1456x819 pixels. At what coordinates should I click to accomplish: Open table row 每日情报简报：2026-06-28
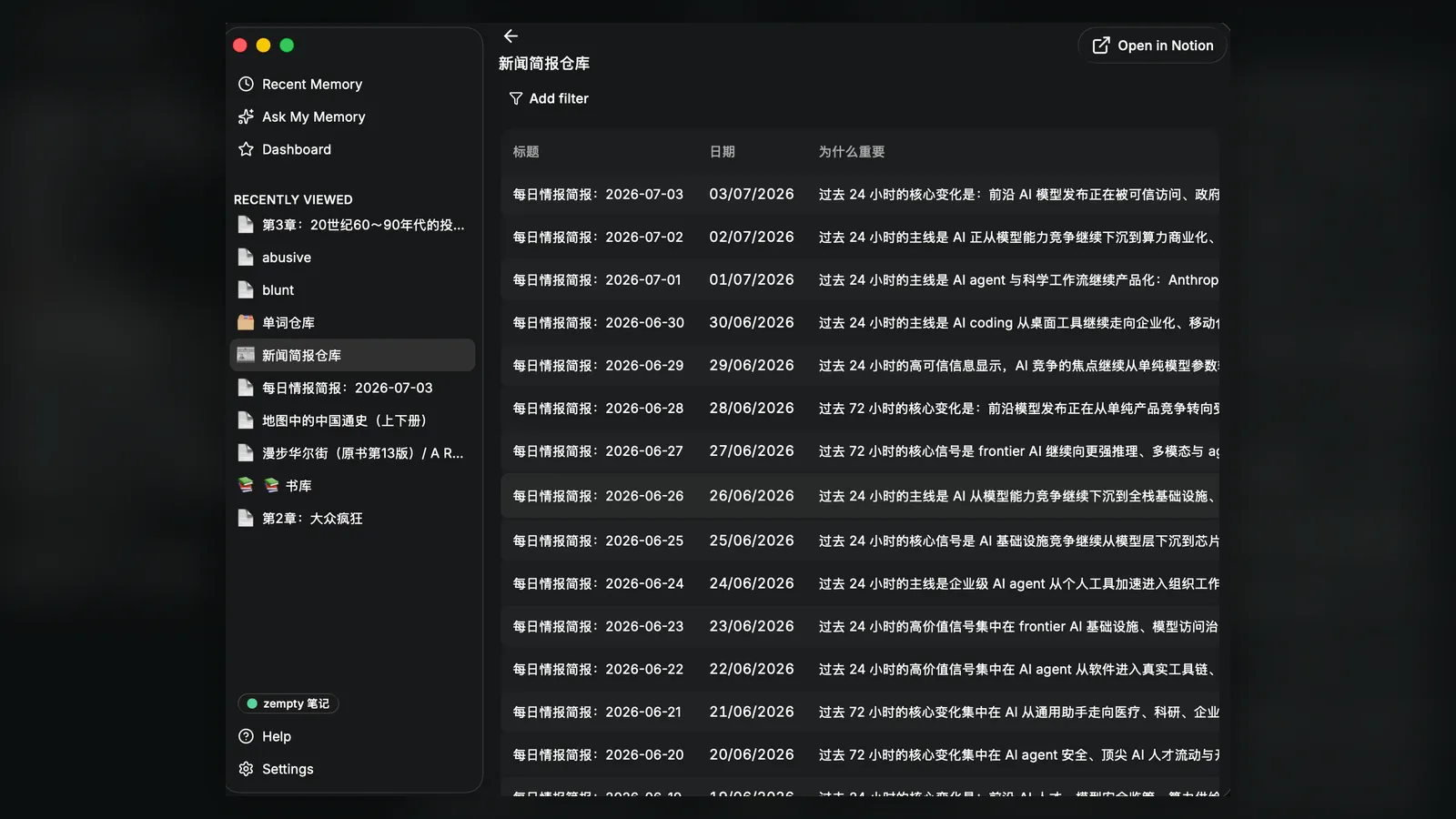[x=860, y=409]
